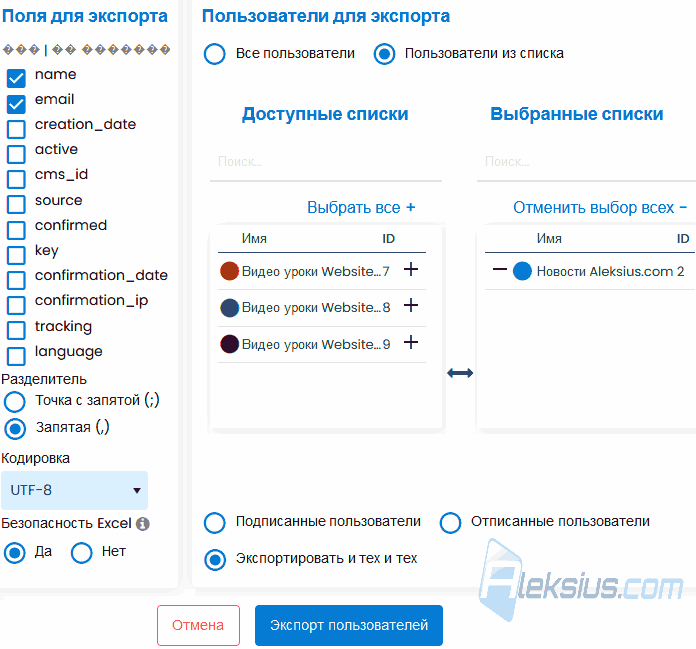This screenshot has height=649, width=696.
Task: Click the Отмена button
Action: coord(198,625)
